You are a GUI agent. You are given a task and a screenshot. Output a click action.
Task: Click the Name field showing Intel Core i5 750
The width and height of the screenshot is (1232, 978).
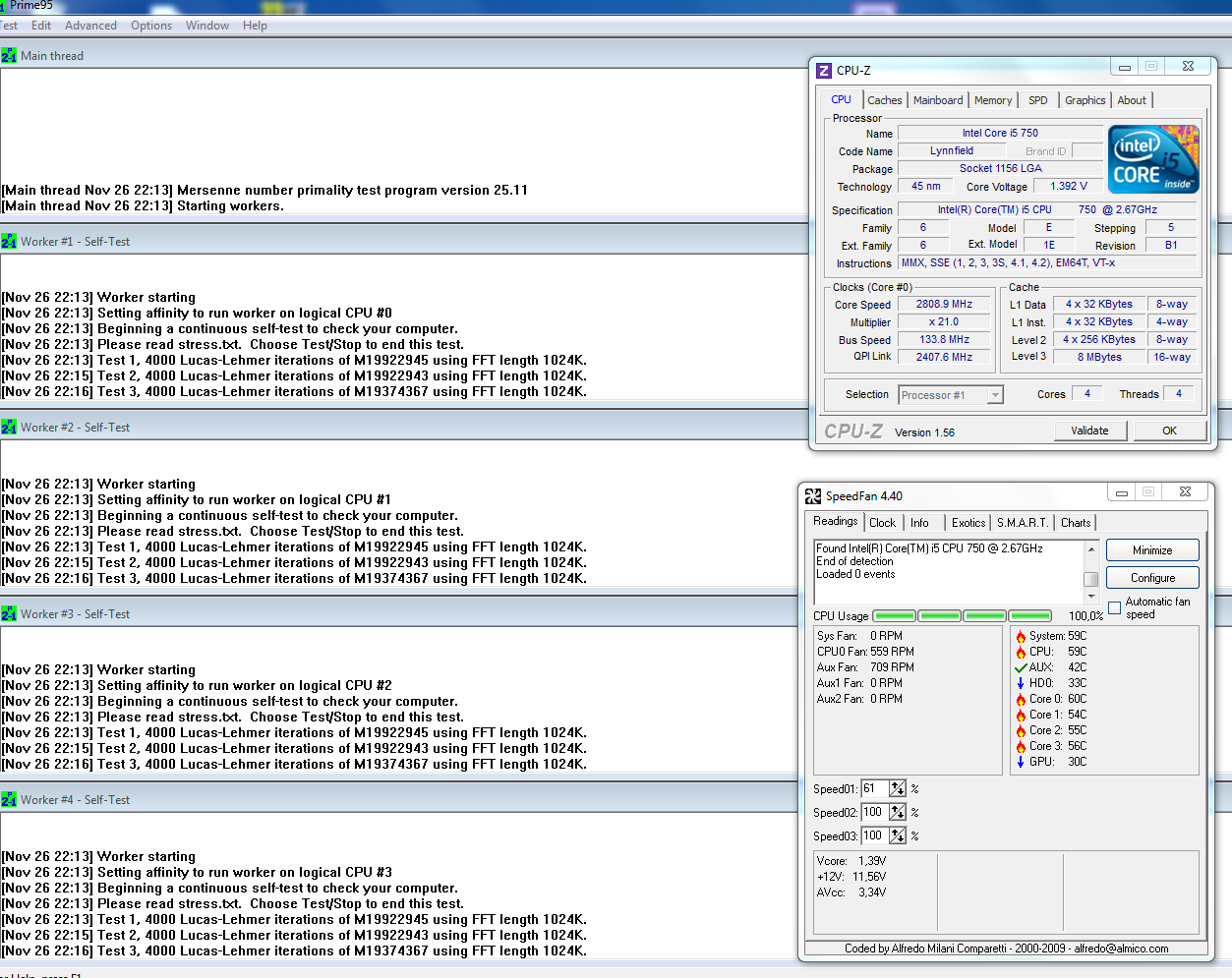pos(1000,134)
